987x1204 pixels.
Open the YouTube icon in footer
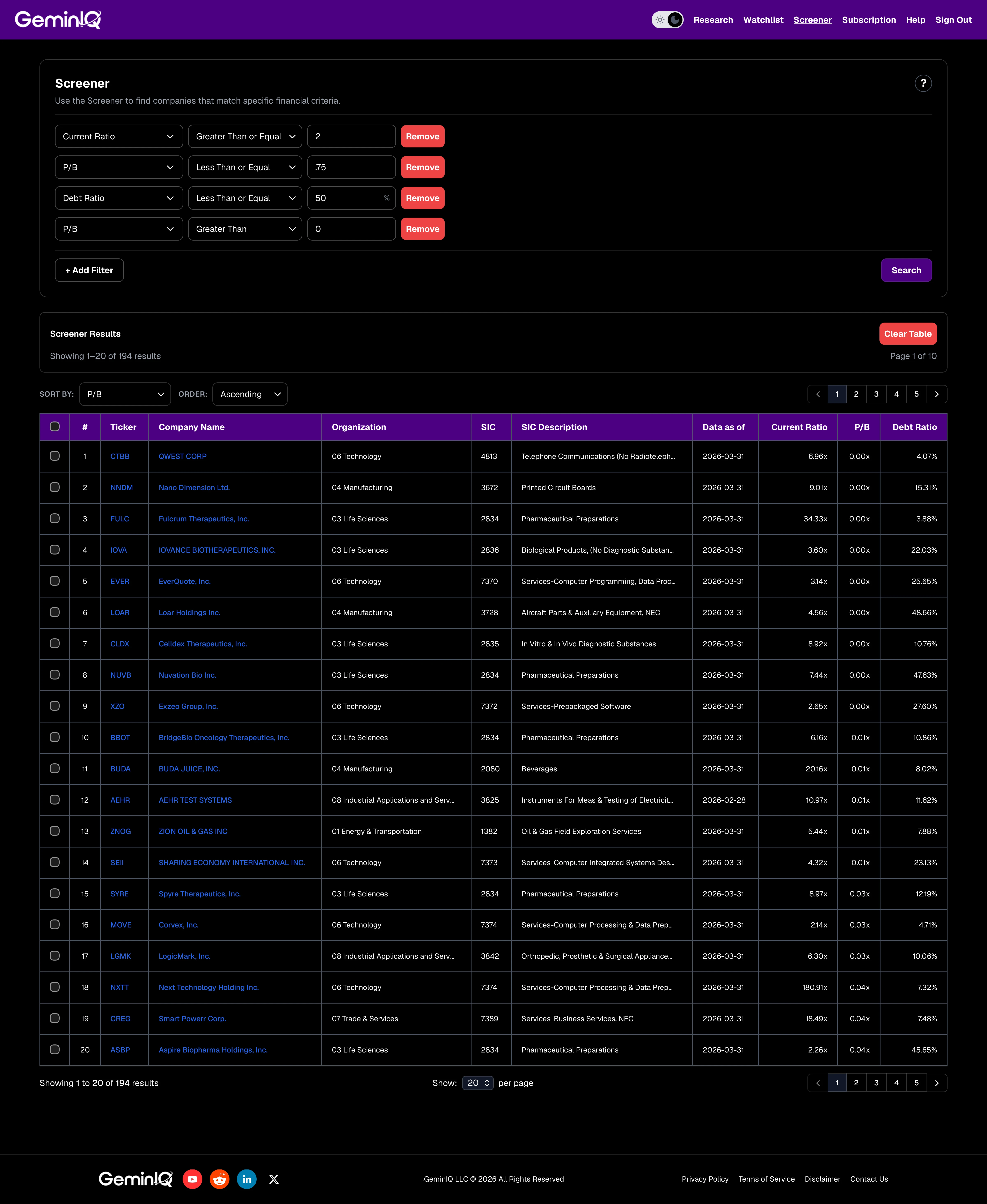click(x=192, y=1179)
